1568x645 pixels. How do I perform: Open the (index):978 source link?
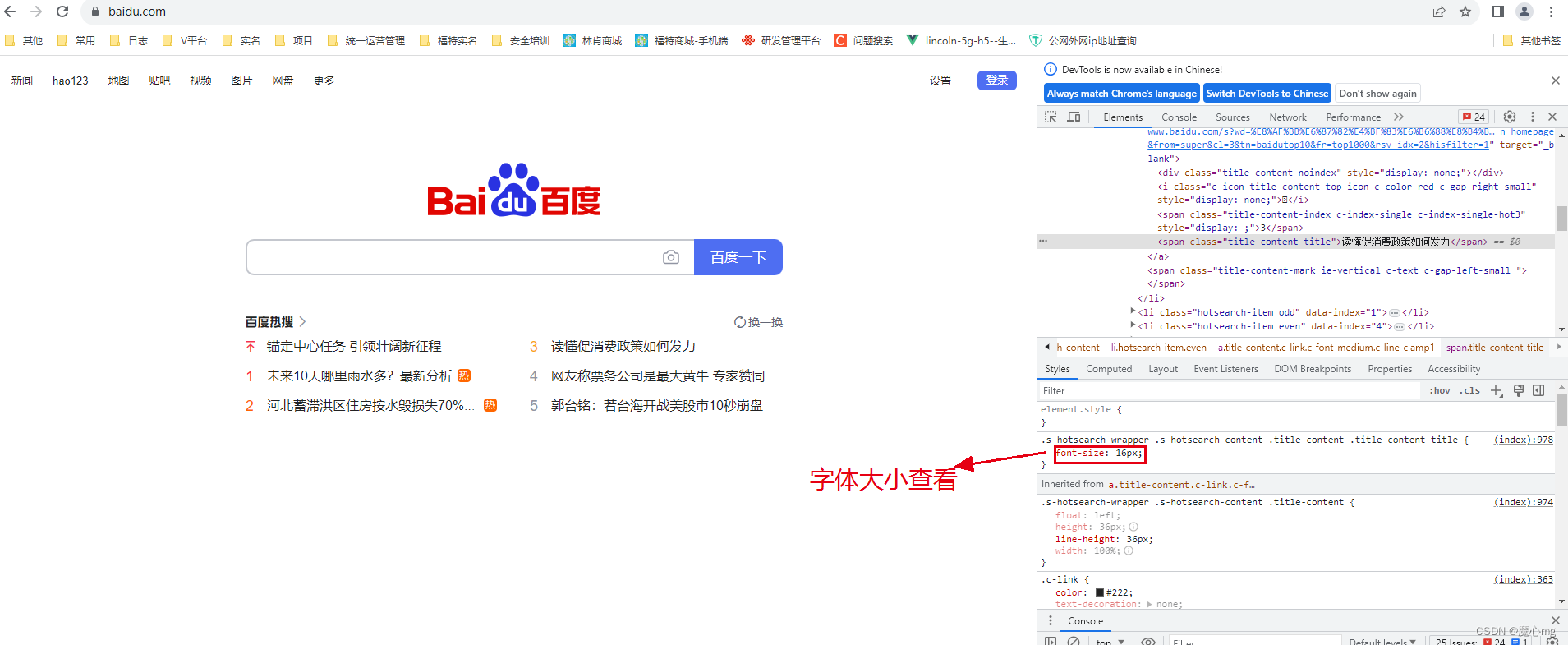point(1523,440)
